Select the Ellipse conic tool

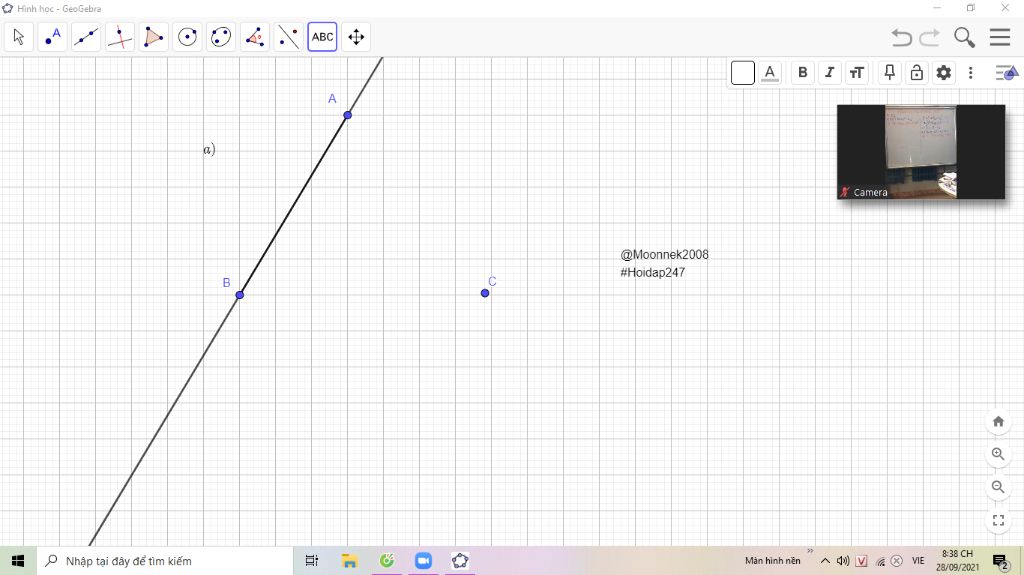click(x=221, y=37)
